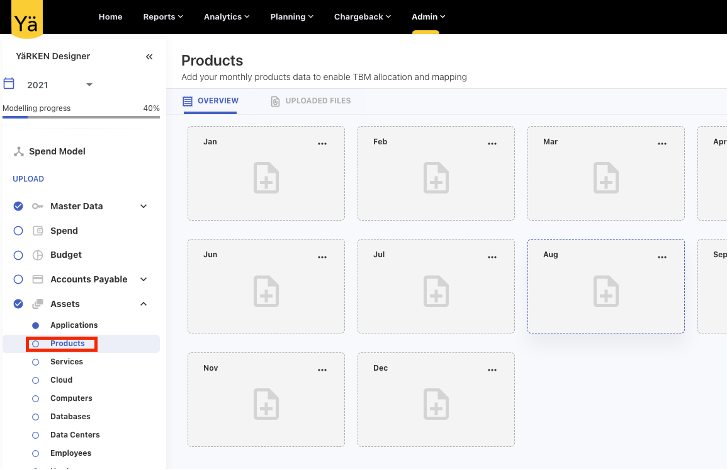Screen dimensions: 728x470
Task: Select Services in the Assets list
Action: (x=66, y=362)
